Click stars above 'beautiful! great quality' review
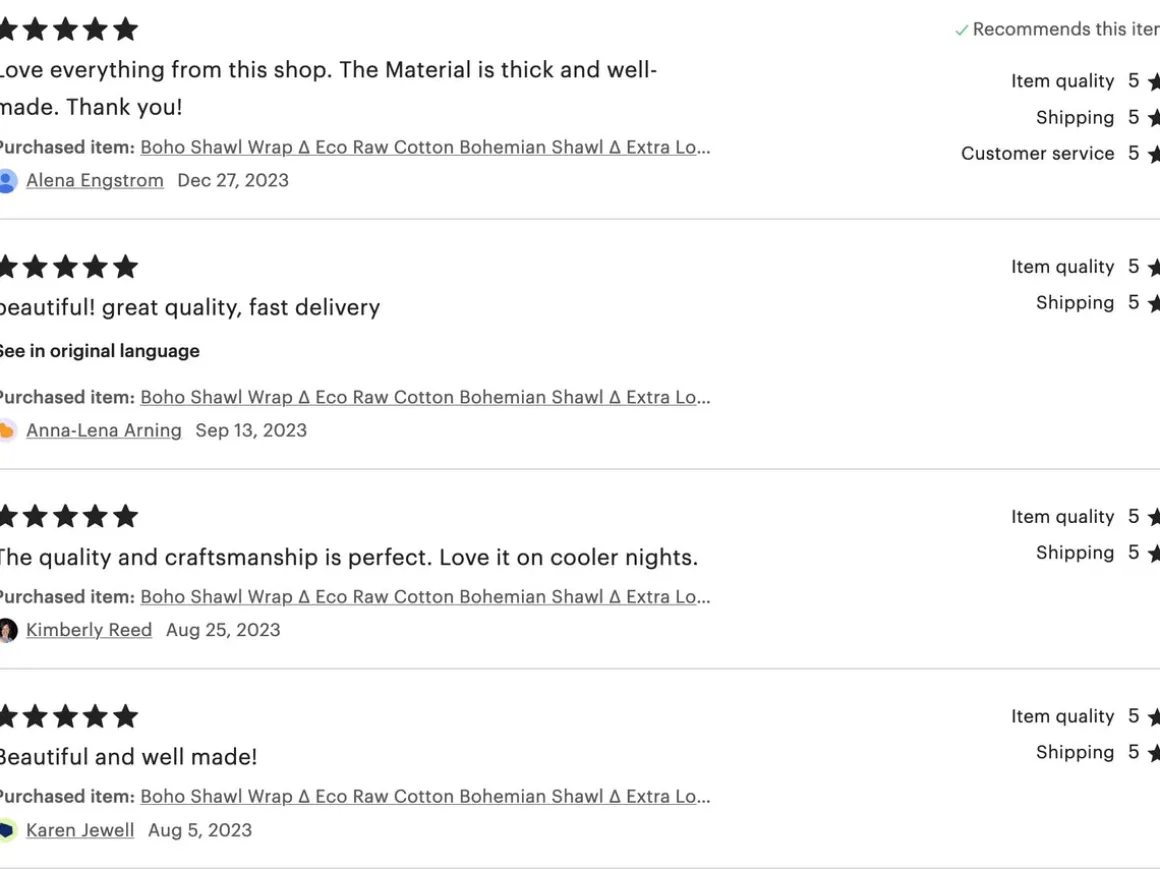The height and width of the screenshot is (870, 1160). [66, 266]
